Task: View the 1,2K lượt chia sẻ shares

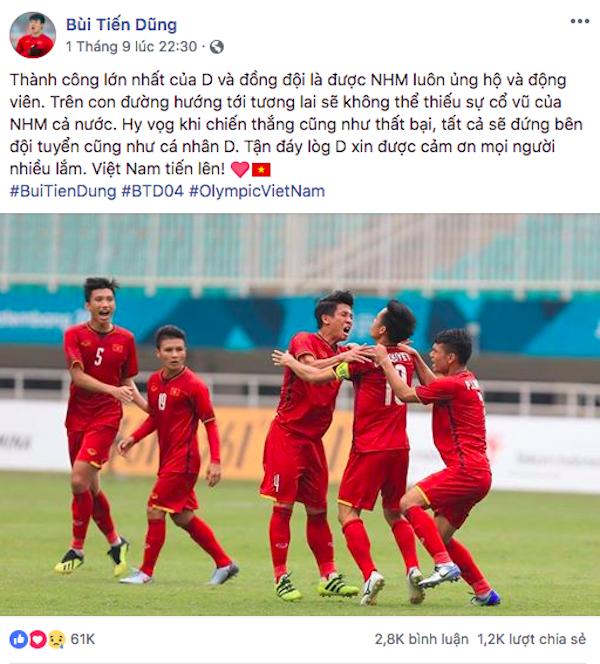Action: (x=532, y=639)
